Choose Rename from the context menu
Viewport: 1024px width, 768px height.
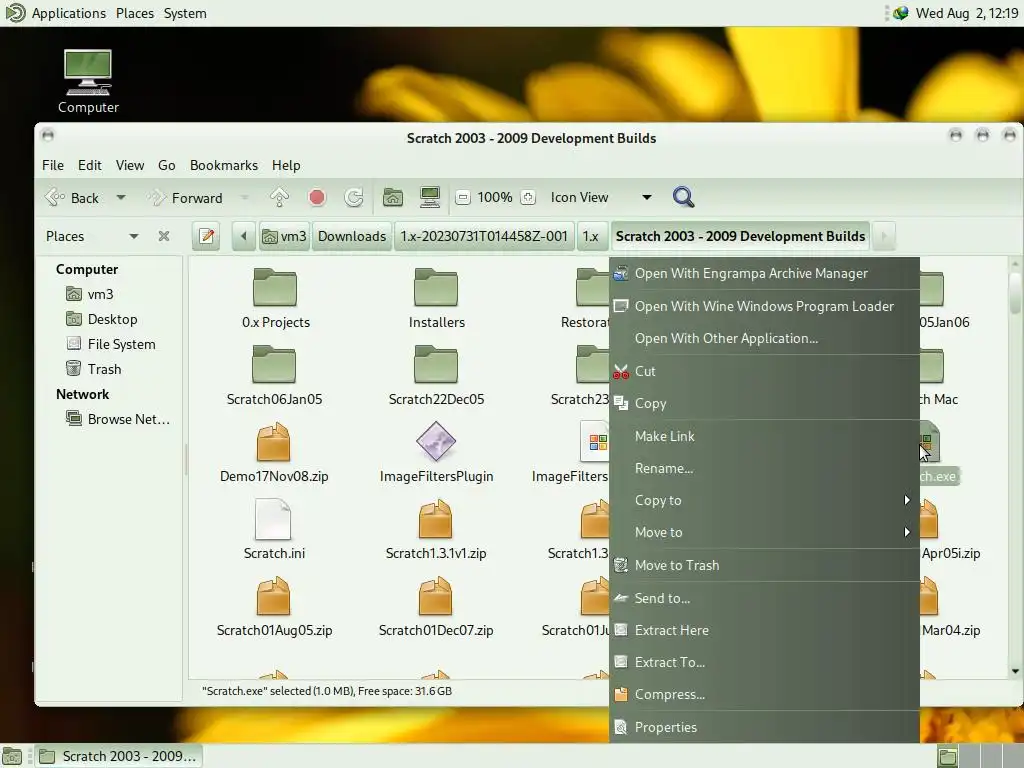764,468
